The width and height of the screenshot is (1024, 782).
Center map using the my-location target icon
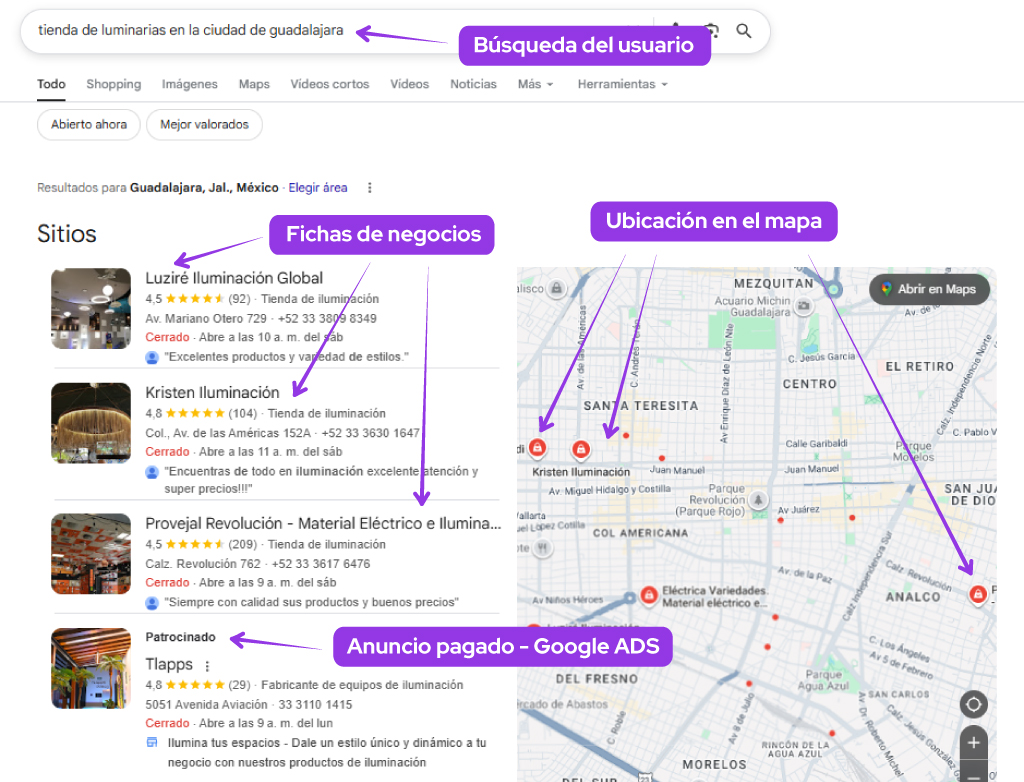click(x=973, y=705)
